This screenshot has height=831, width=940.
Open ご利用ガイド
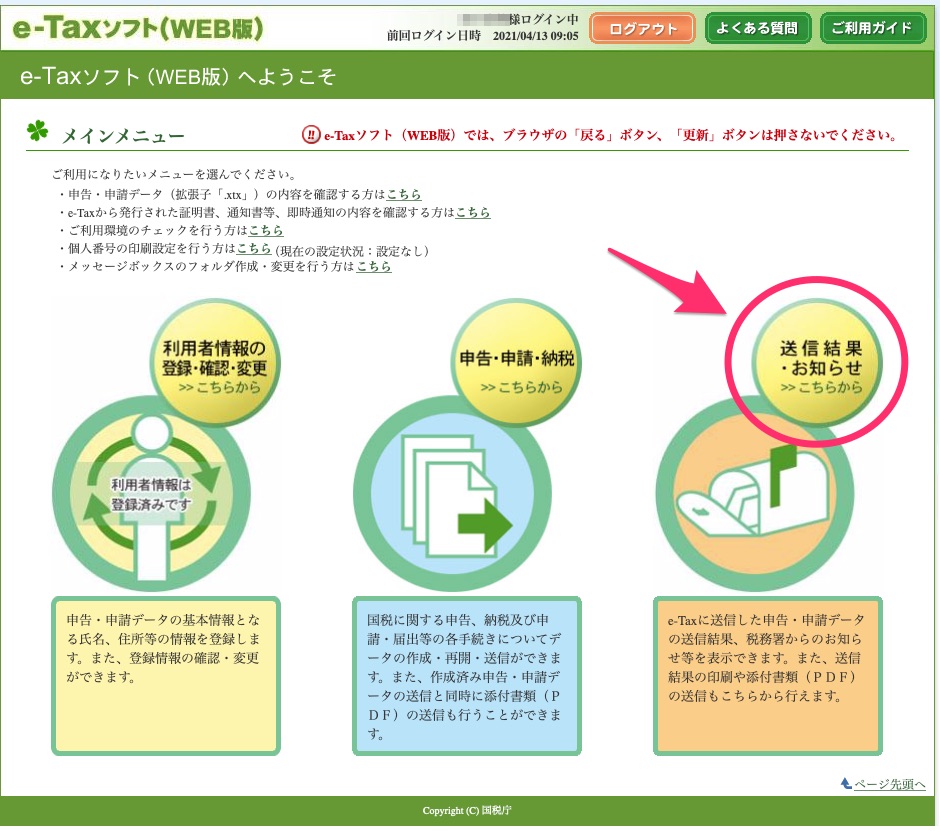tap(872, 28)
